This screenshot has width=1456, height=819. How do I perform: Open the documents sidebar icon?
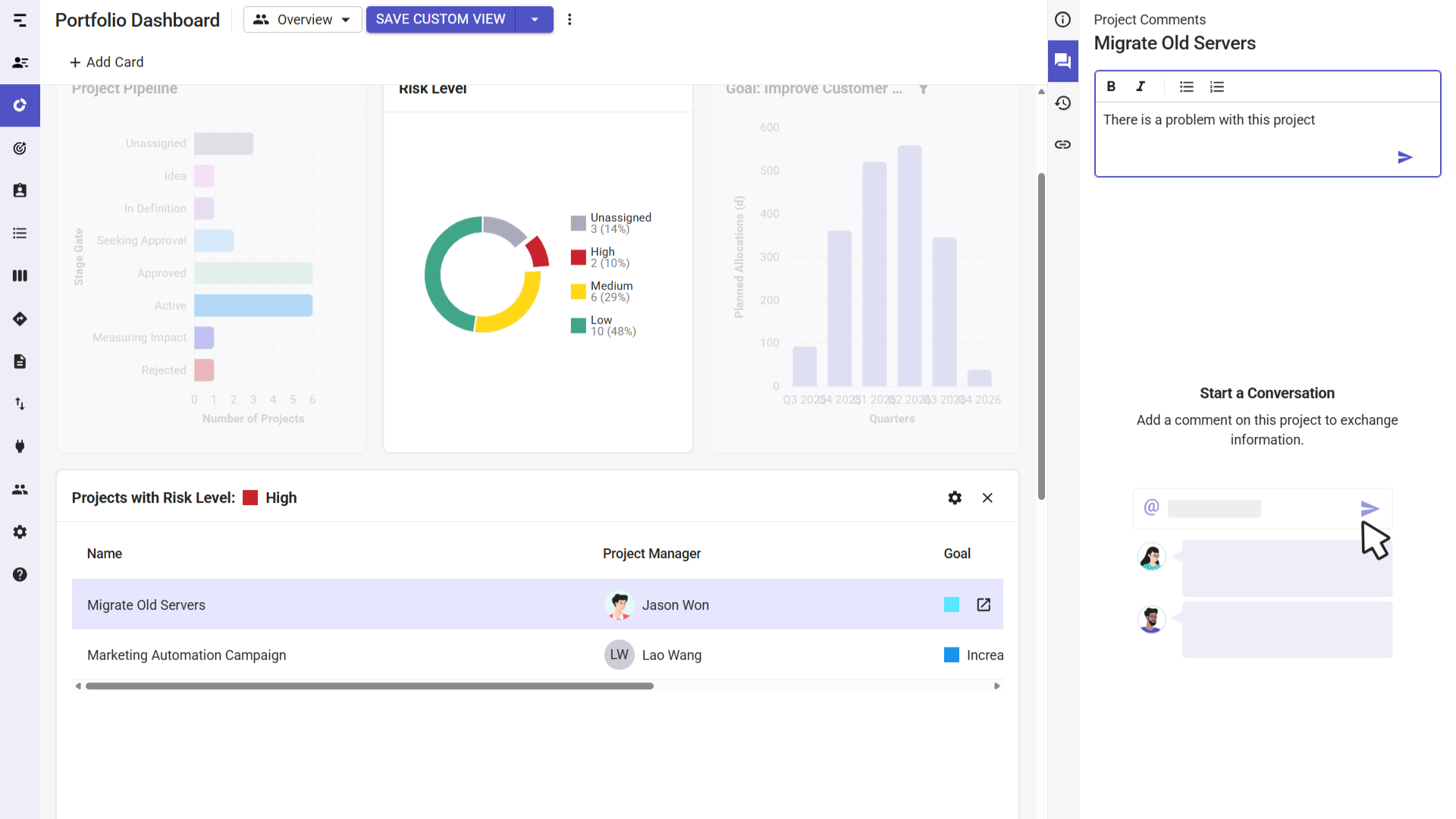(20, 361)
